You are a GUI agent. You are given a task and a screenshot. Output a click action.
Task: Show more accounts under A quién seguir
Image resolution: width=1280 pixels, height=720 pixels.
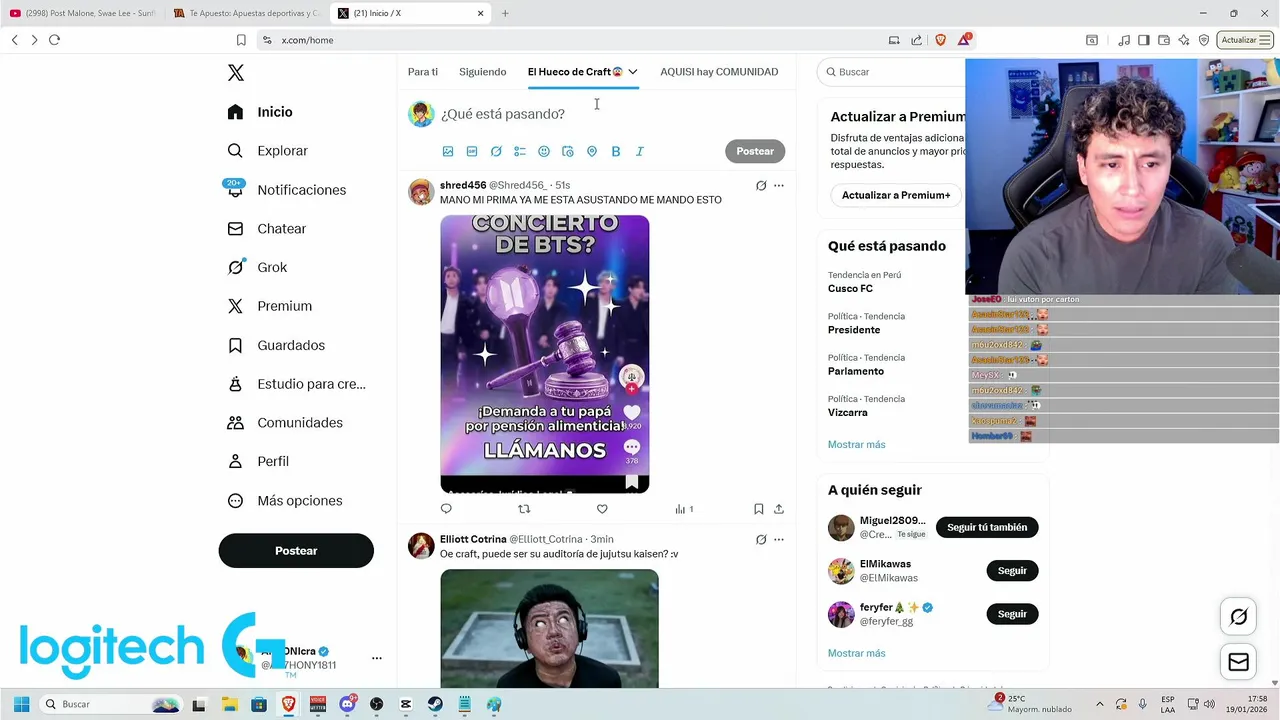[856, 653]
